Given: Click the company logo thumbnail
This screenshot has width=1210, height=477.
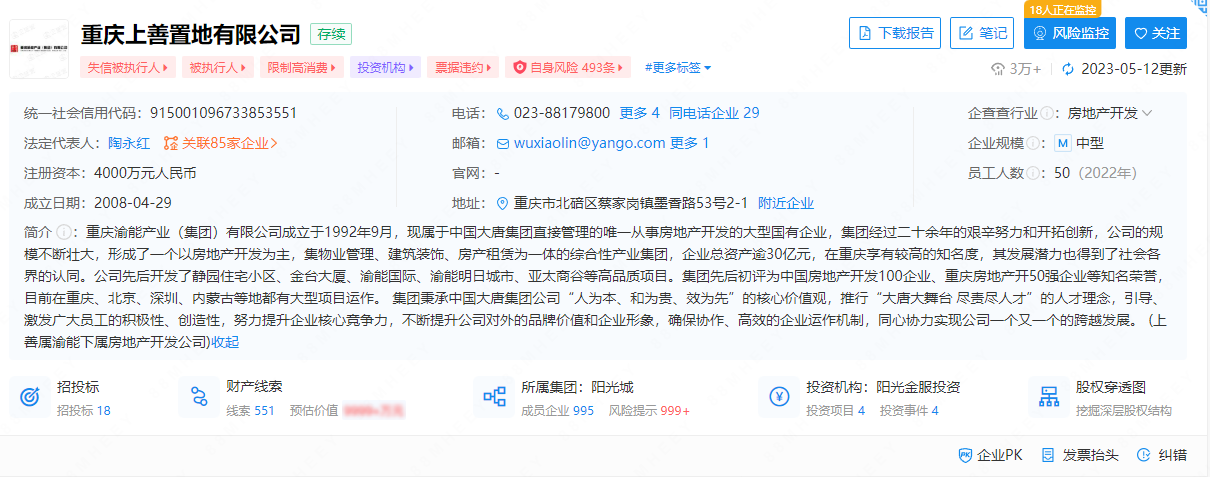Looking at the screenshot, I should [39, 48].
